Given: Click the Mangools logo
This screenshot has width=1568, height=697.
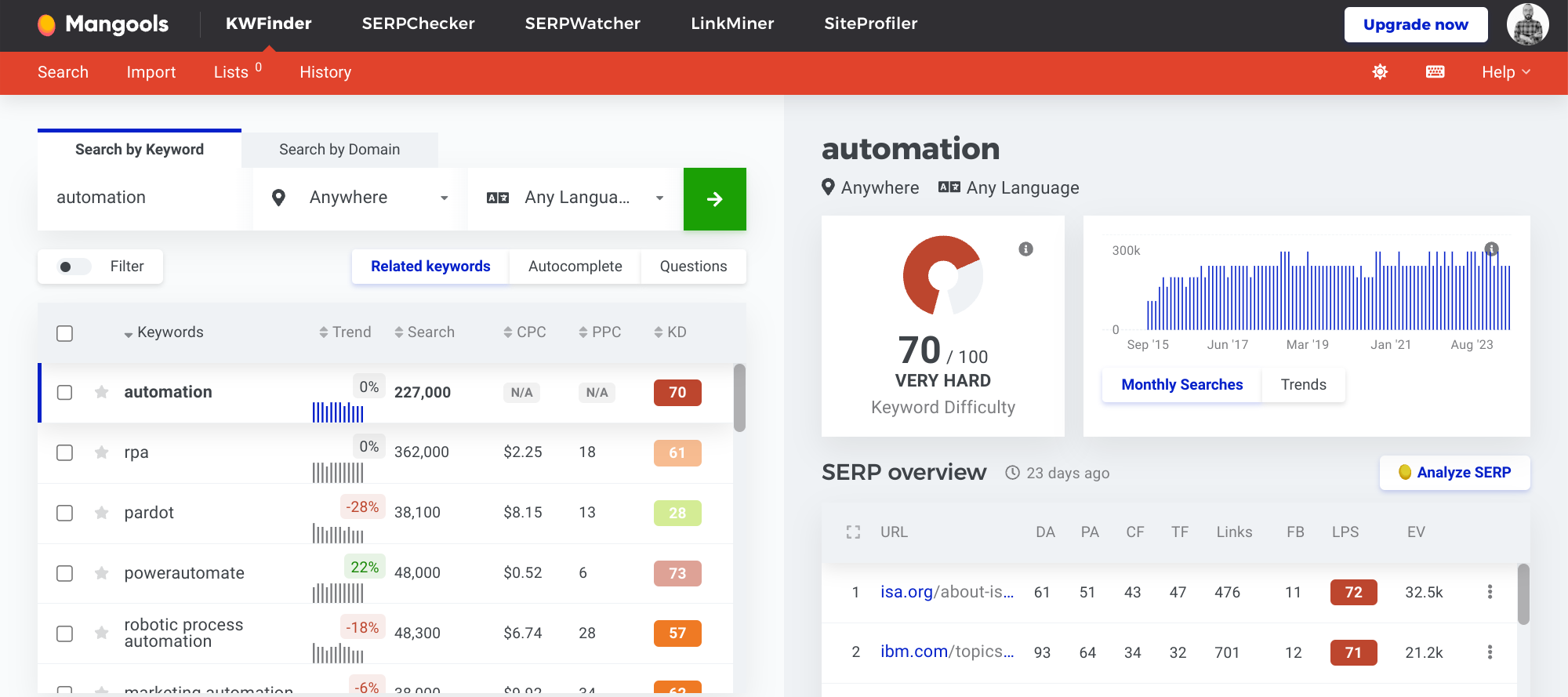Looking at the screenshot, I should coord(103,24).
